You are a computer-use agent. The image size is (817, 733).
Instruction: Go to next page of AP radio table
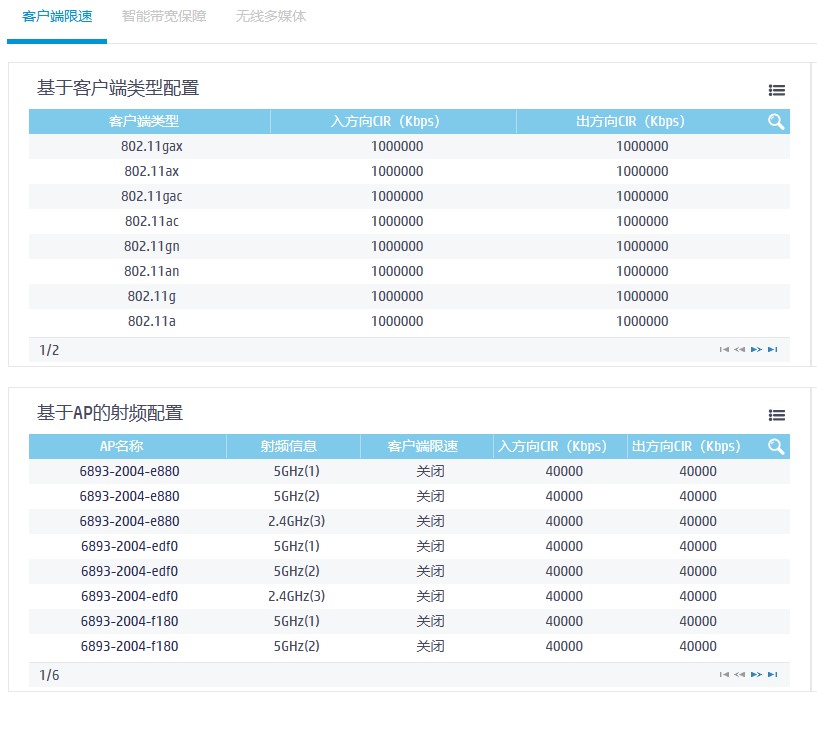[756, 675]
